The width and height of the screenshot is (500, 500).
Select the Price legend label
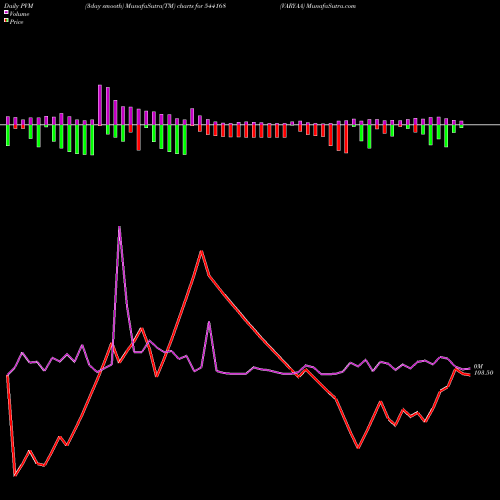[16, 22]
